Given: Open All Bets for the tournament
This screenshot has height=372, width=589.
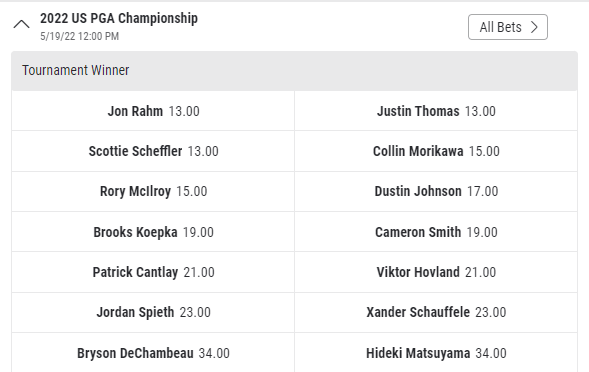Looking at the screenshot, I should (x=507, y=27).
